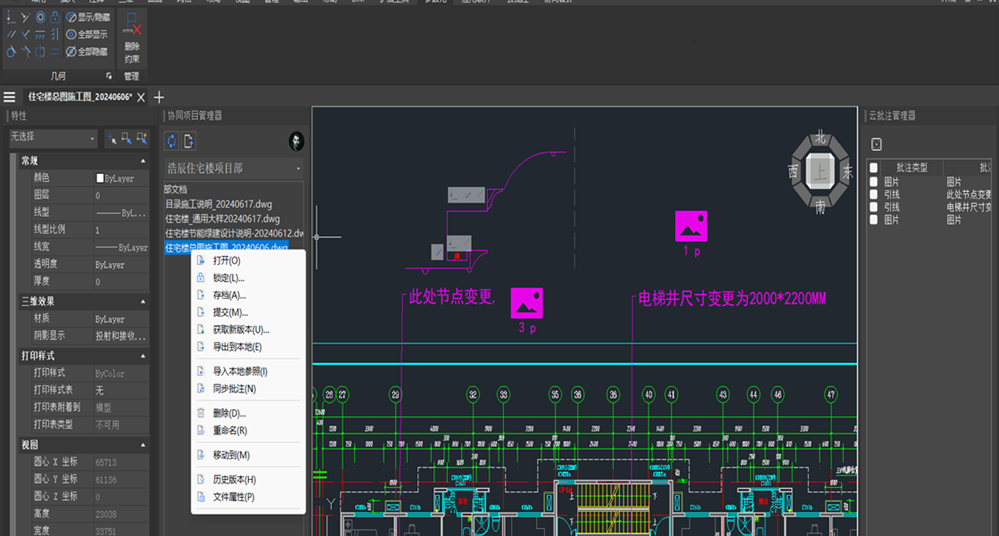
Task: Open the 无选择 selection dropdown
Action: coord(52,138)
